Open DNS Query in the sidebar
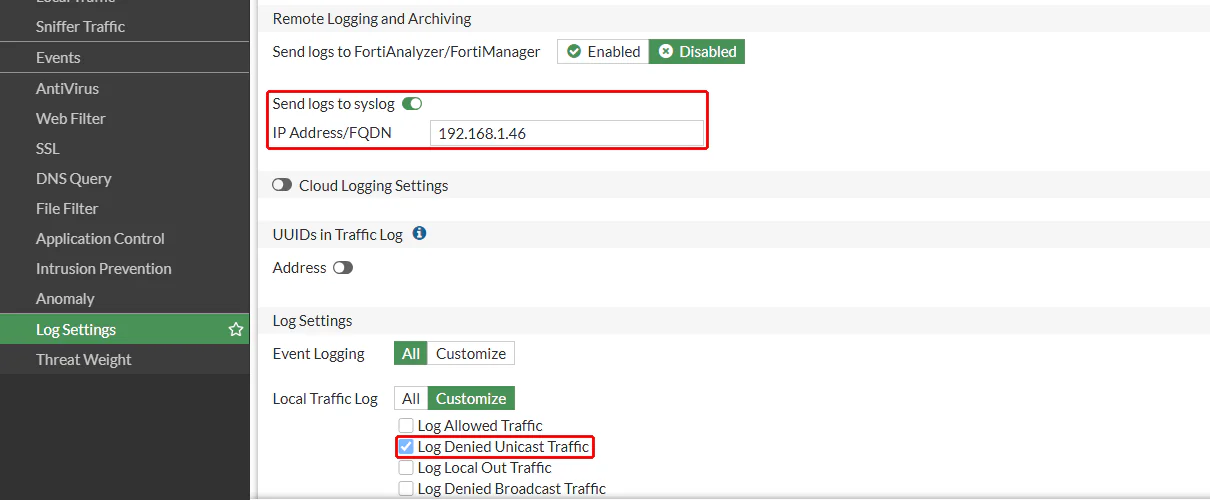 point(124,178)
